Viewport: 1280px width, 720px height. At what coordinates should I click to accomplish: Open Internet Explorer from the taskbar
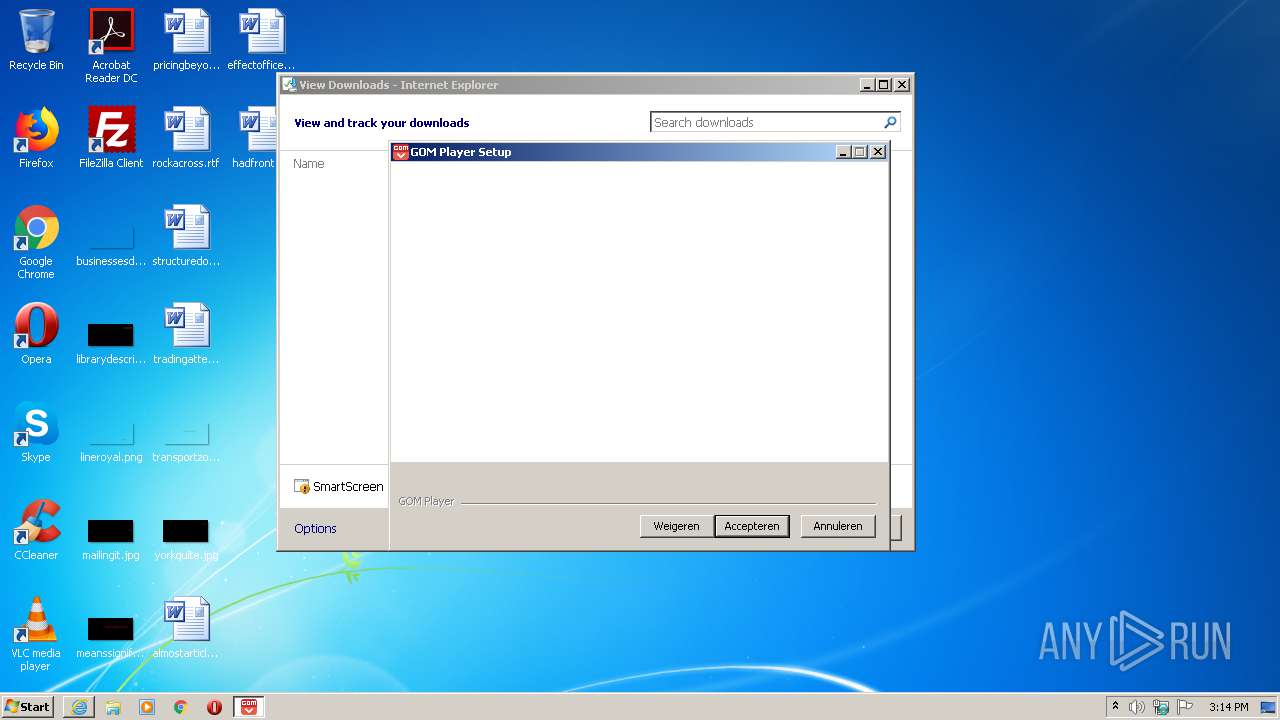[x=79, y=707]
